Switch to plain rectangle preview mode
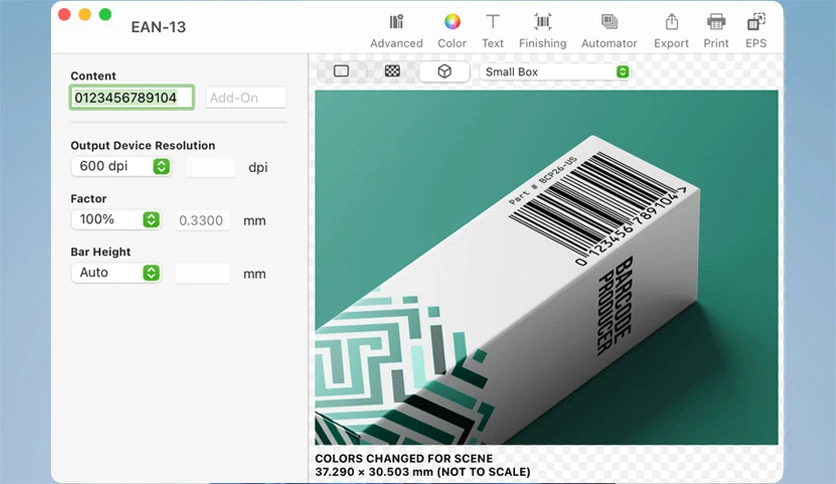 pos(341,71)
